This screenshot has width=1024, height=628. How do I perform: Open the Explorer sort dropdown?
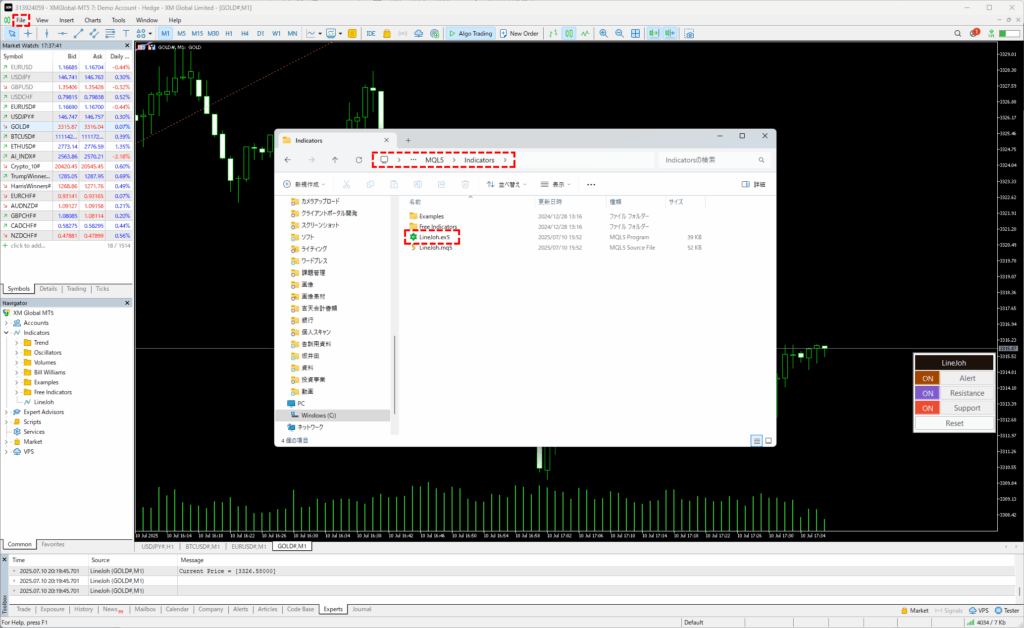click(506, 185)
